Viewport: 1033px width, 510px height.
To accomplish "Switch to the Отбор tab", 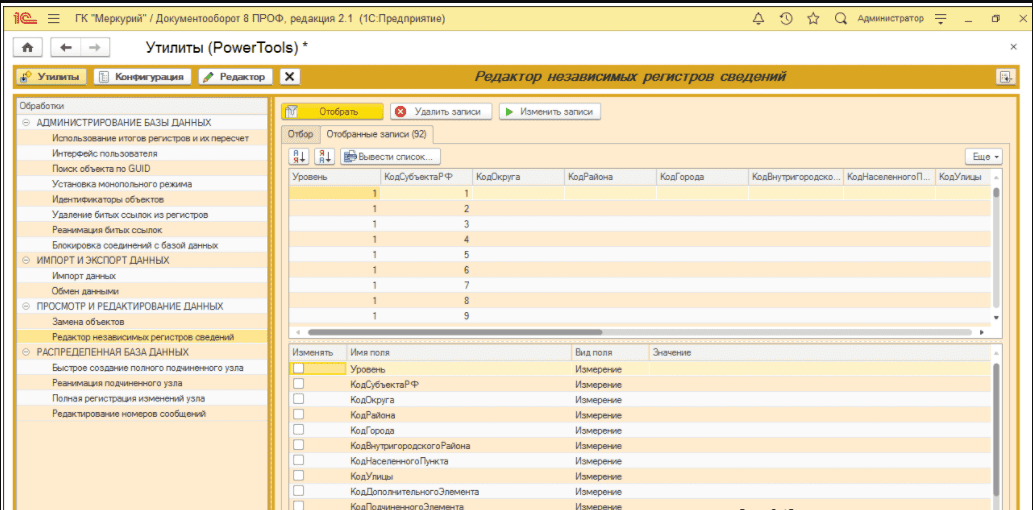I will [x=300, y=133].
